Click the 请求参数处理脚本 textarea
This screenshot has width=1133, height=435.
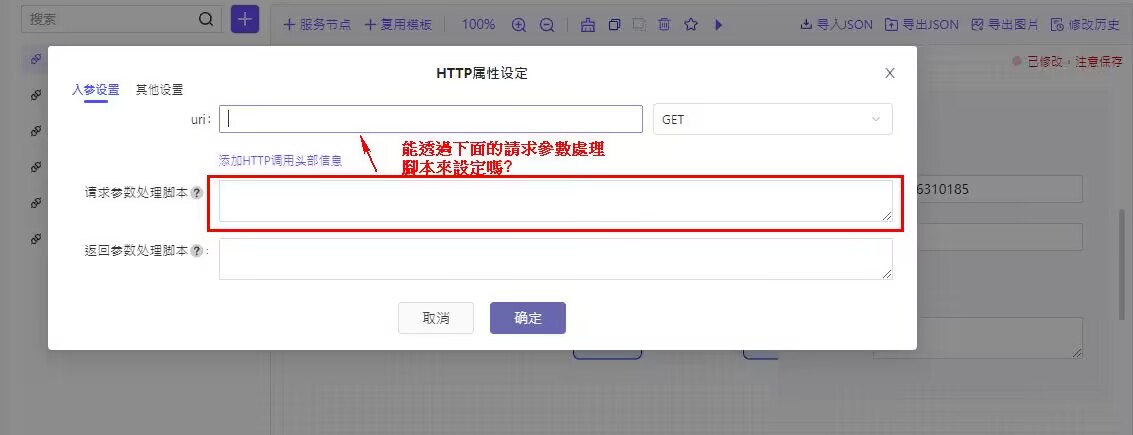point(556,200)
